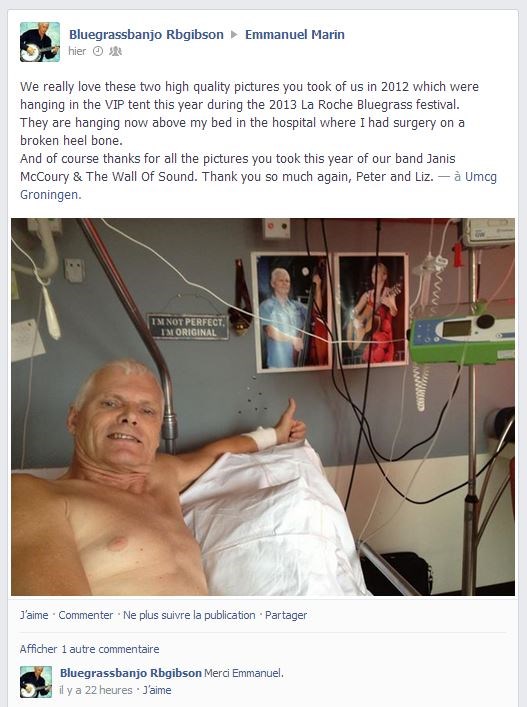The image size is (527, 707).
Task: Click Commenter to write a comment
Action: (x=86, y=615)
